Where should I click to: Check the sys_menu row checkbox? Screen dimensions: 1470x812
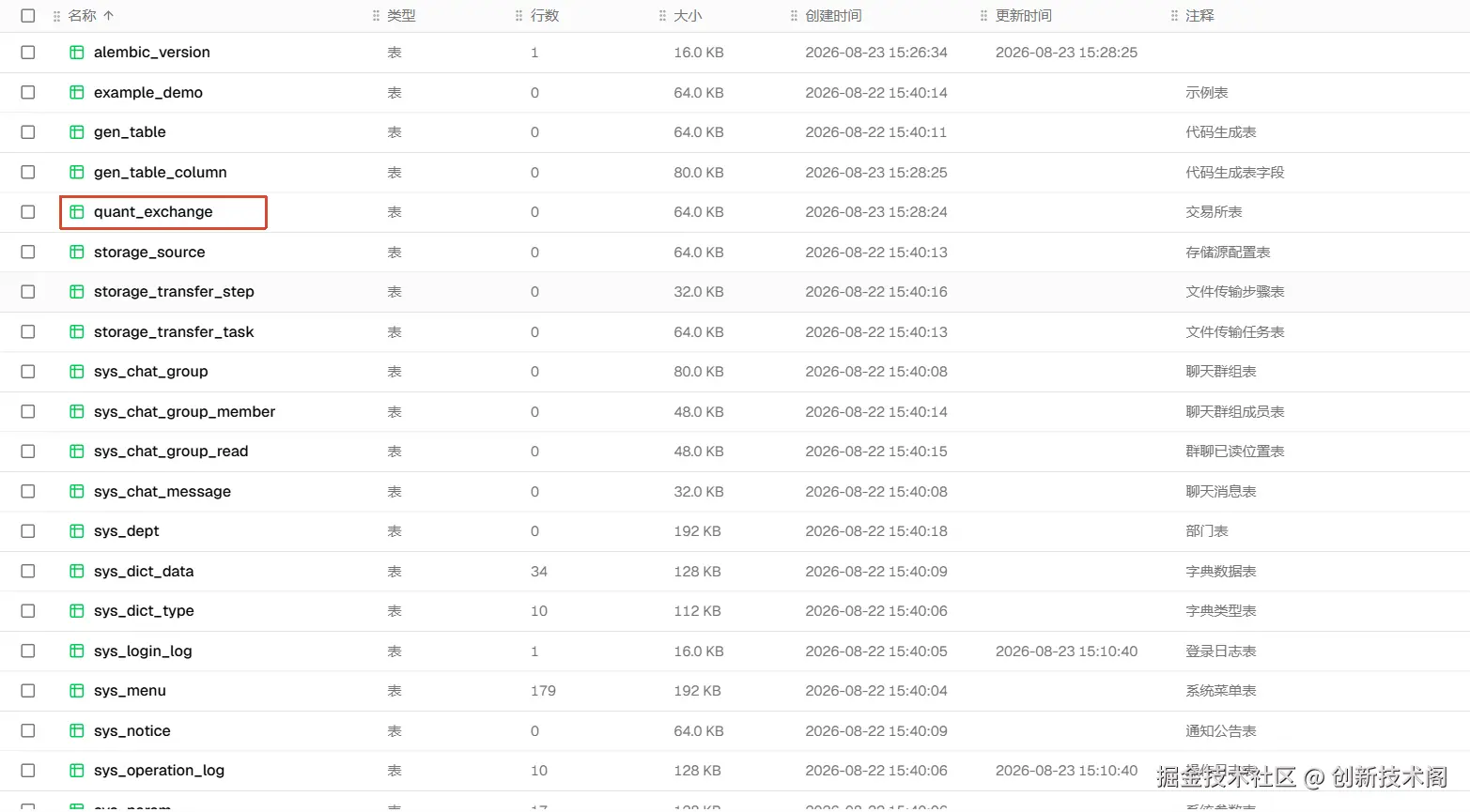click(28, 691)
